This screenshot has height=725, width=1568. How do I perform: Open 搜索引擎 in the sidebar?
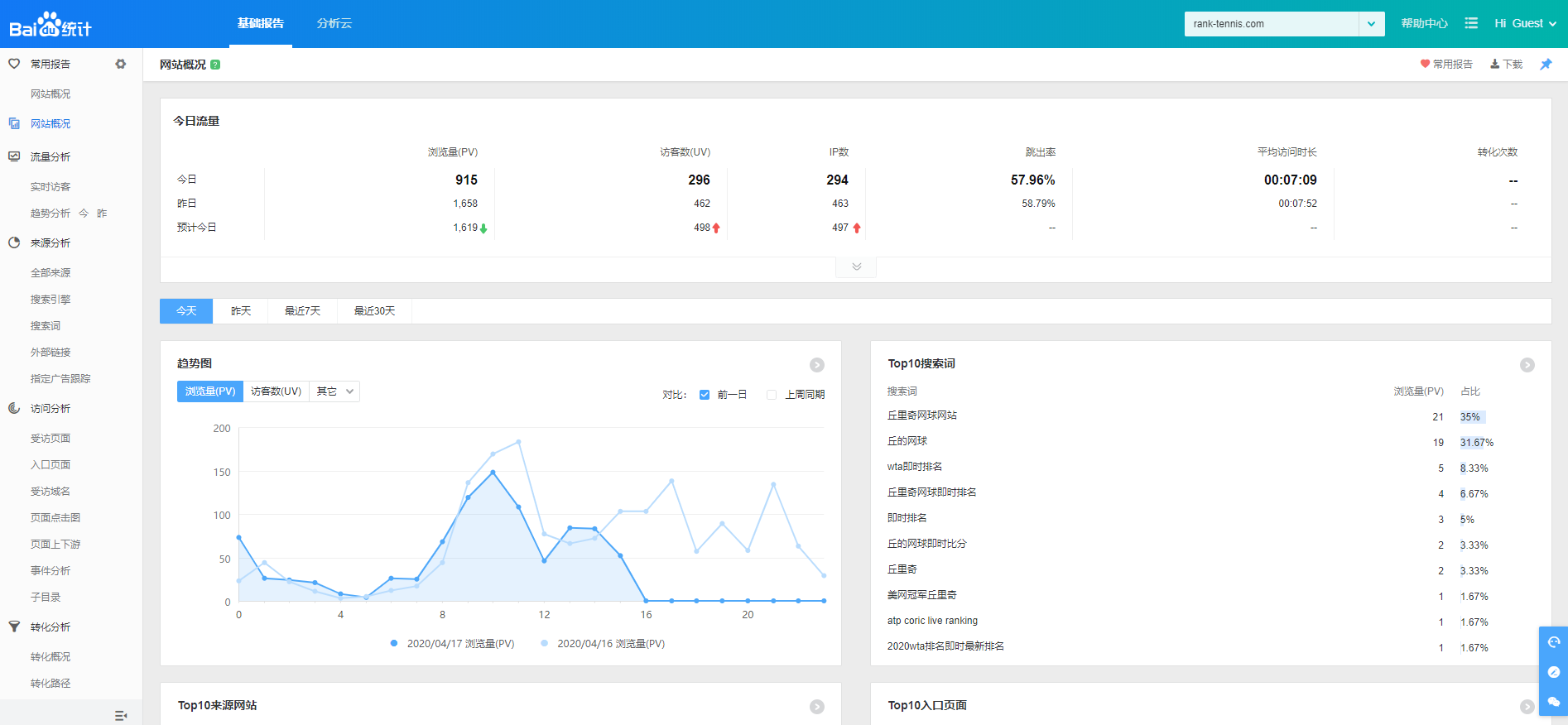pyautogui.click(x=51, y=300)
